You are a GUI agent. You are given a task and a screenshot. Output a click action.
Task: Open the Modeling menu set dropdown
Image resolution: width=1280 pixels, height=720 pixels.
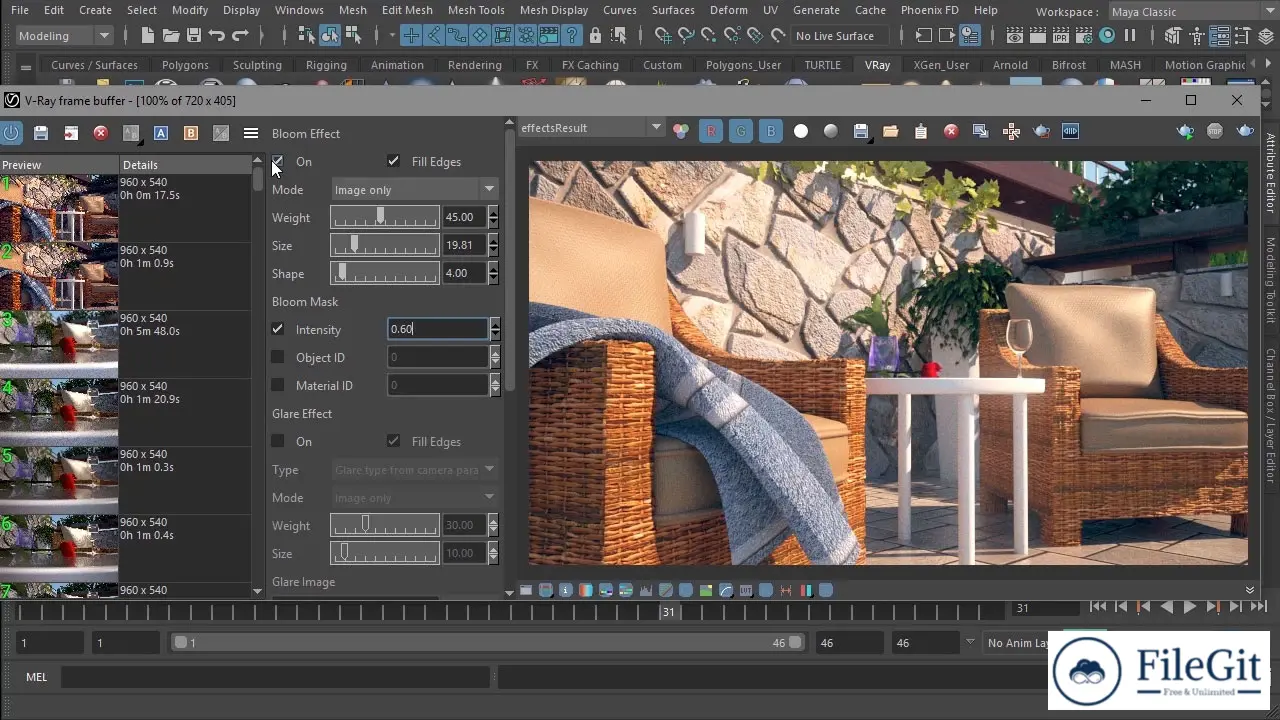(64, 36)
